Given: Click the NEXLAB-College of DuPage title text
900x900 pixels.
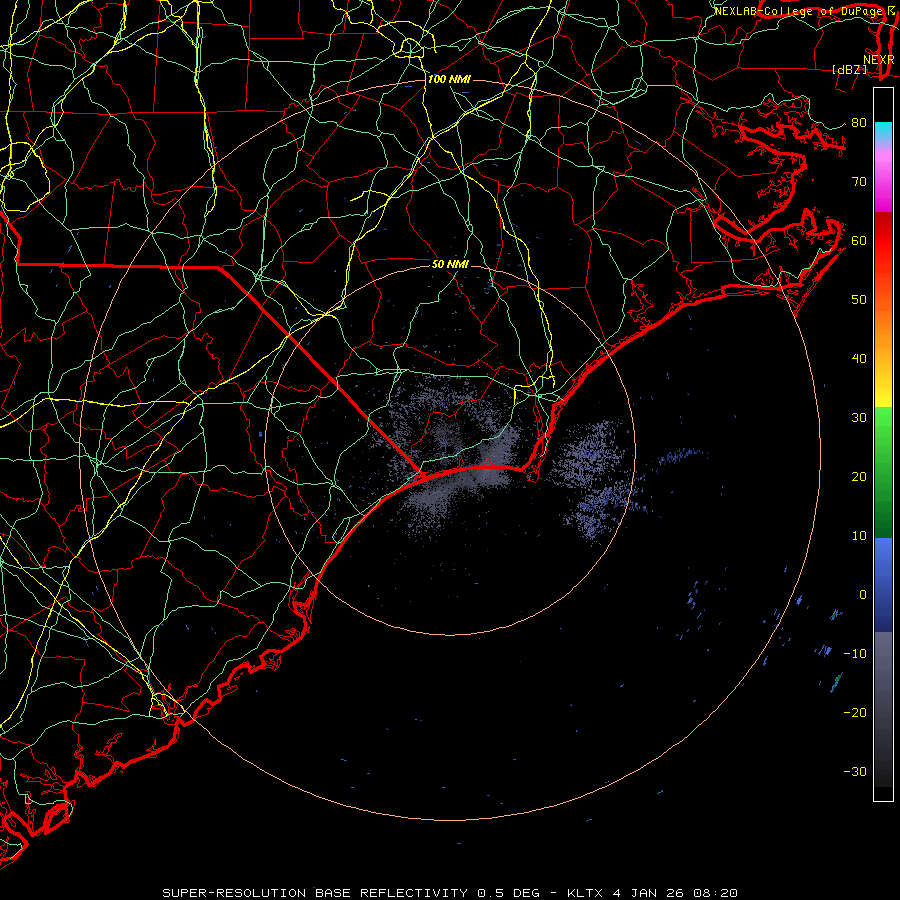Looking at the screenshot, I should point(800,11).
